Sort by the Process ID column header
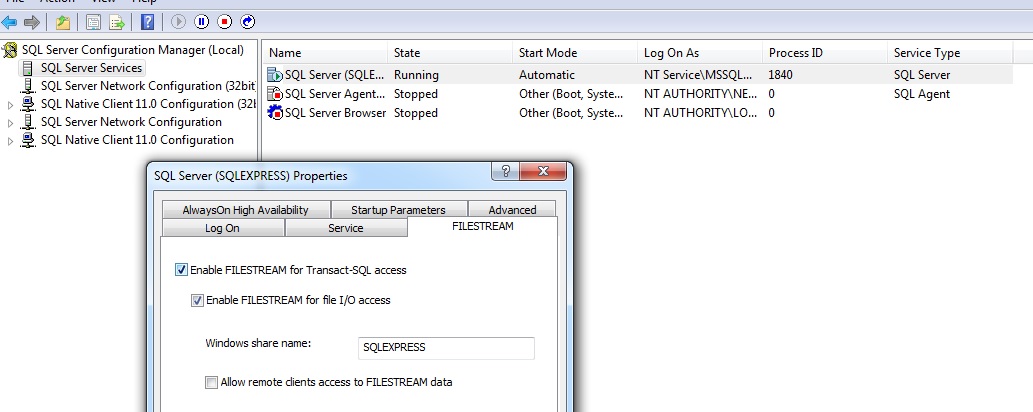The width and height of the screenshot is (1033, 412). [825, 53]
